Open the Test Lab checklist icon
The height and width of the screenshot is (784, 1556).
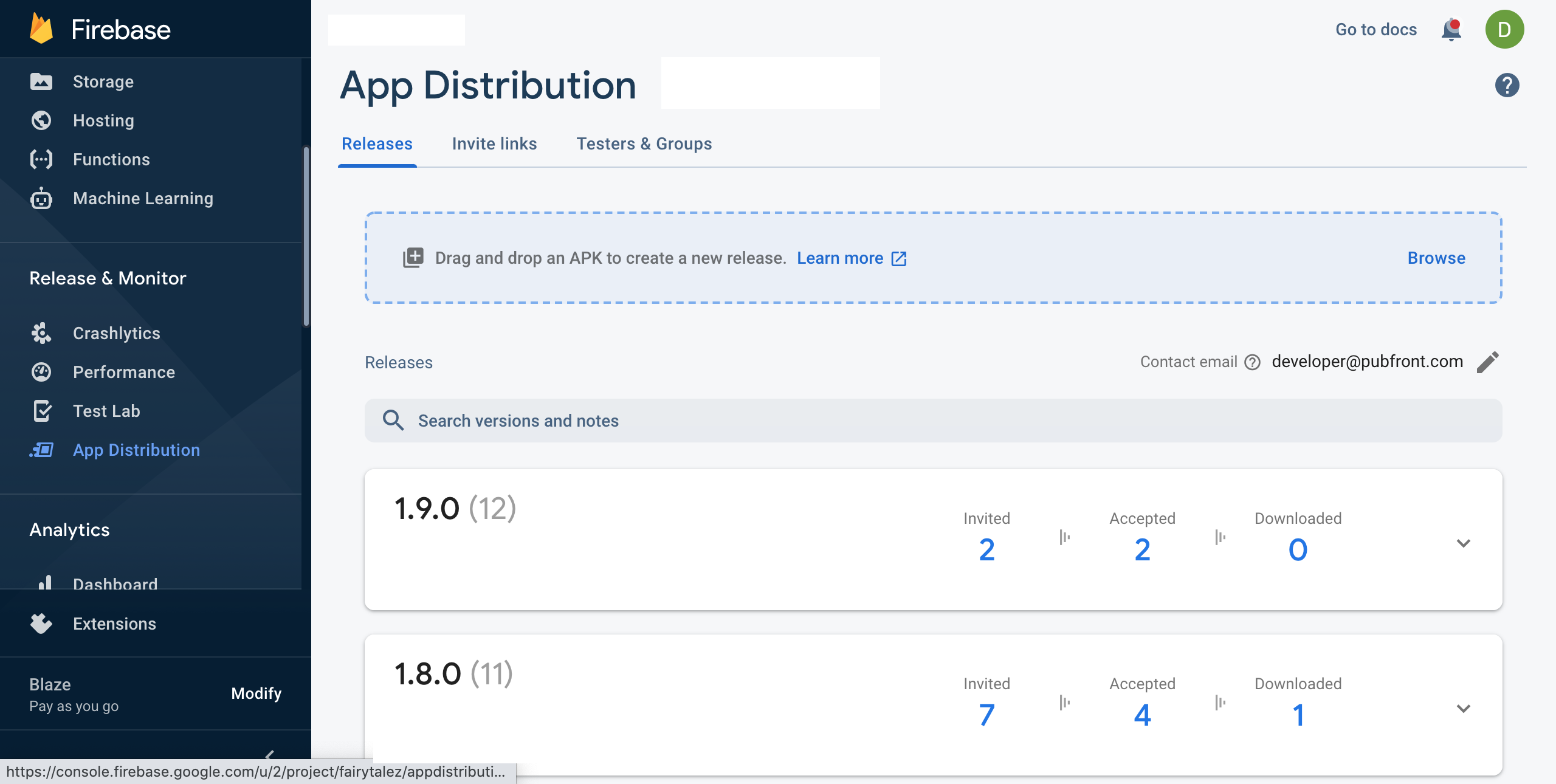pyautogui.click(x=41, y=411)
